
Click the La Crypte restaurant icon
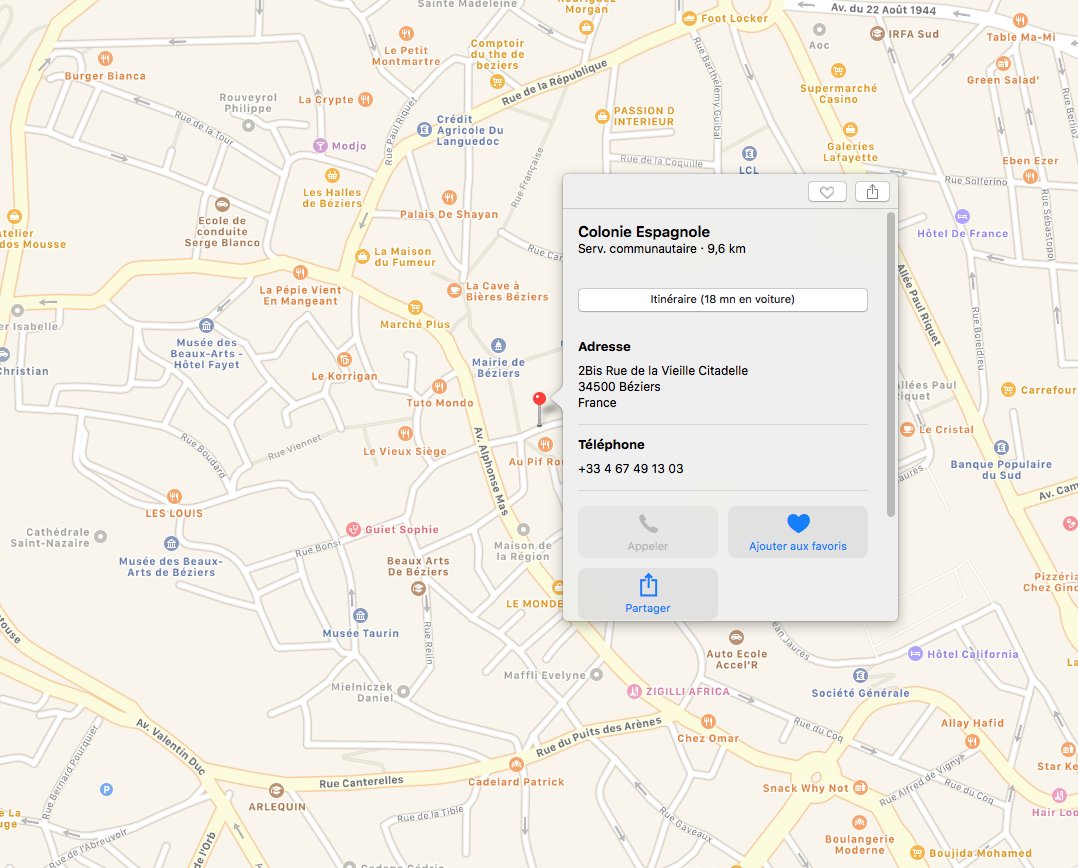point(366,99)
